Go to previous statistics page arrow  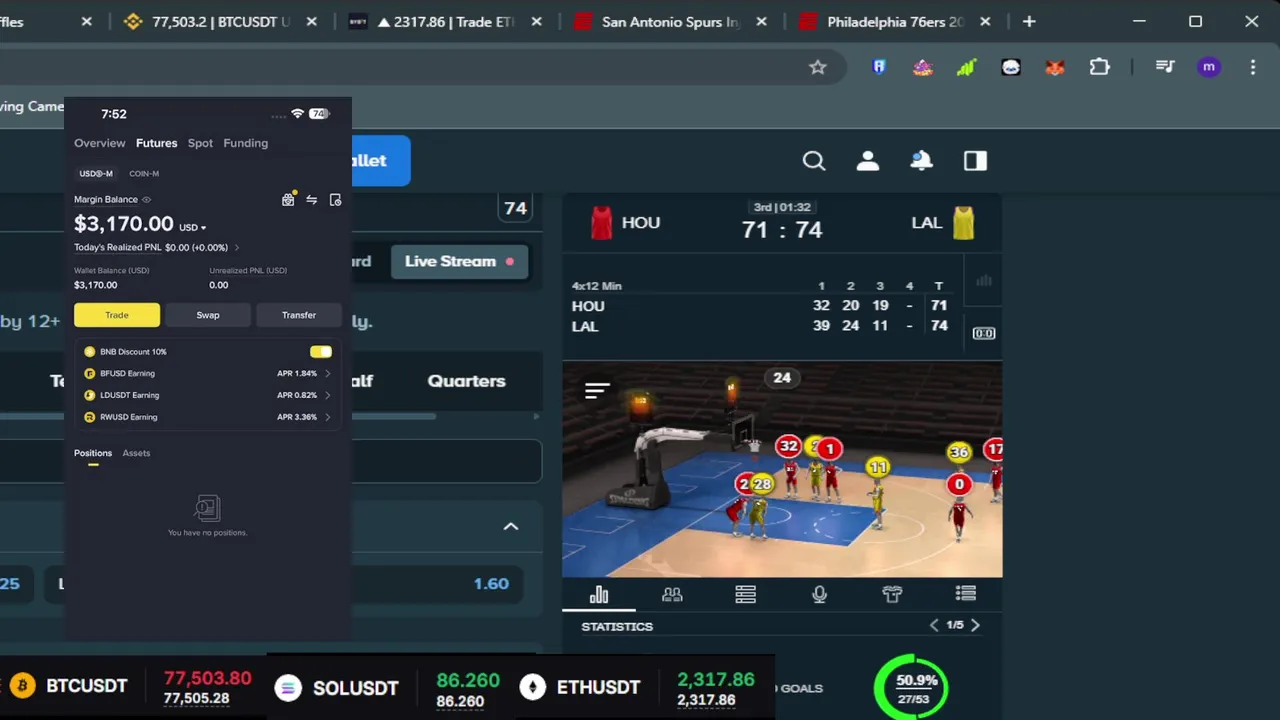pos(934,626)
